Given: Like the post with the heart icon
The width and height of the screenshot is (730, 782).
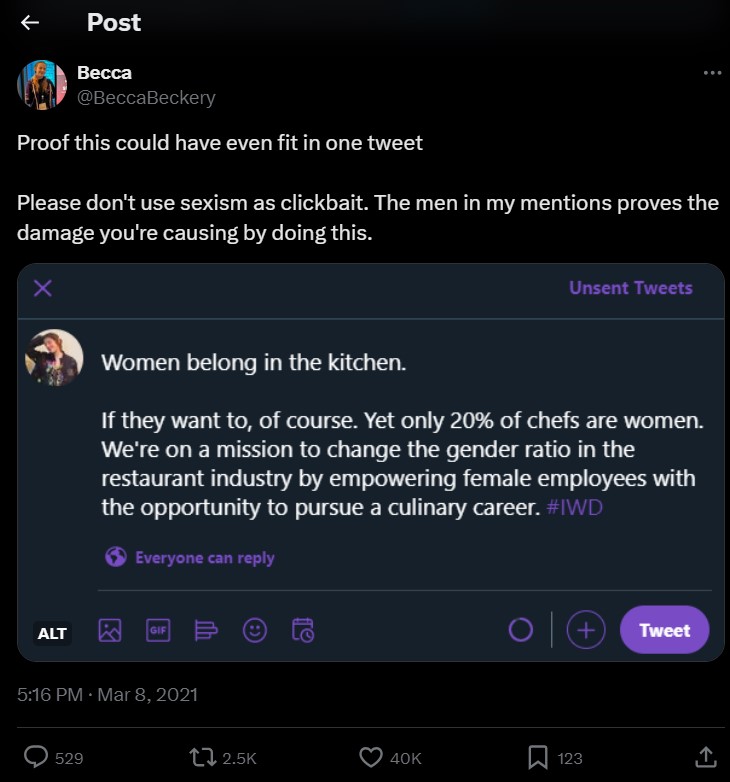Looking at the screenshot, I should (x=371, y=757).
